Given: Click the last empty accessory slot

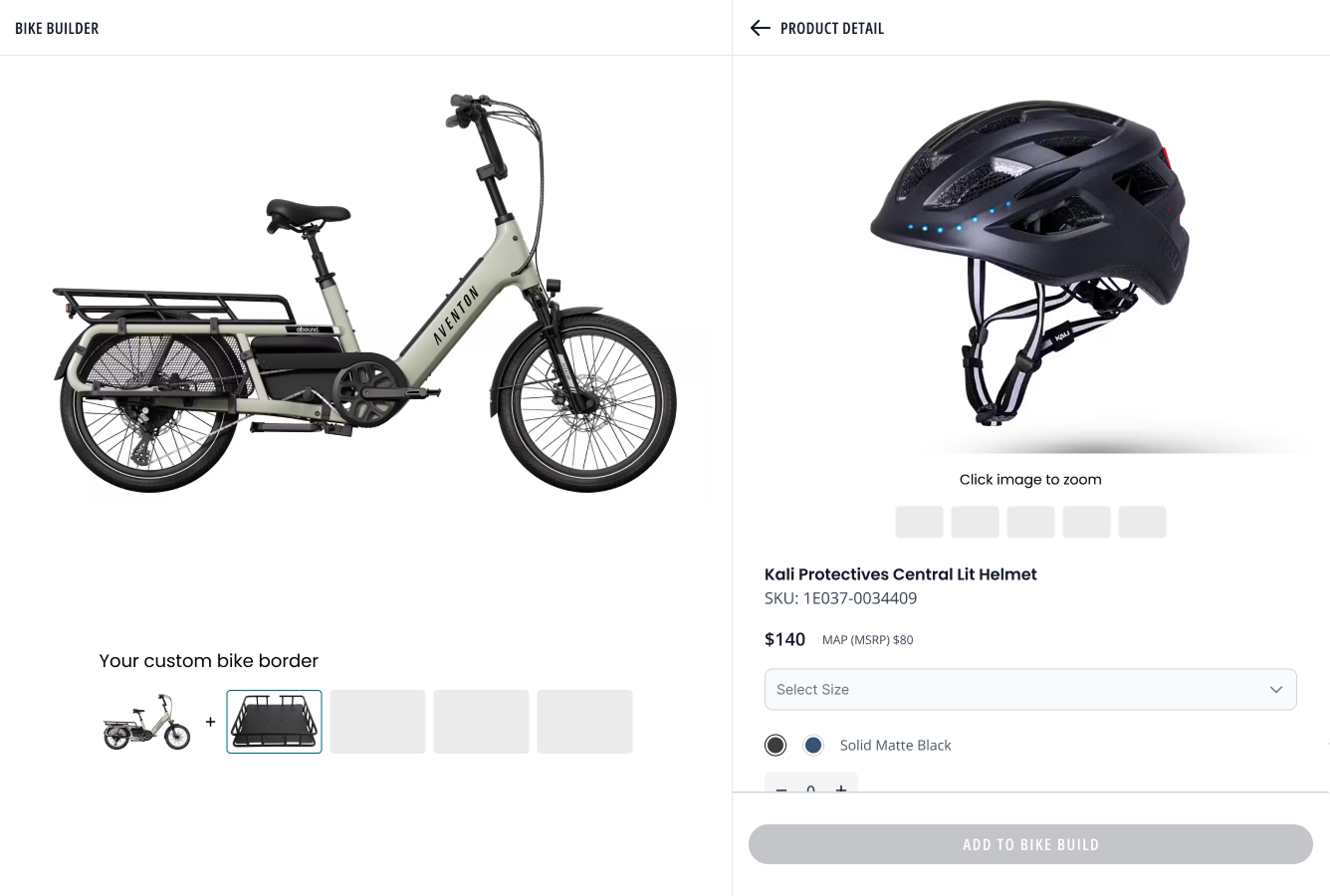Looking at the screenshot, I should [x=584, y=722].
